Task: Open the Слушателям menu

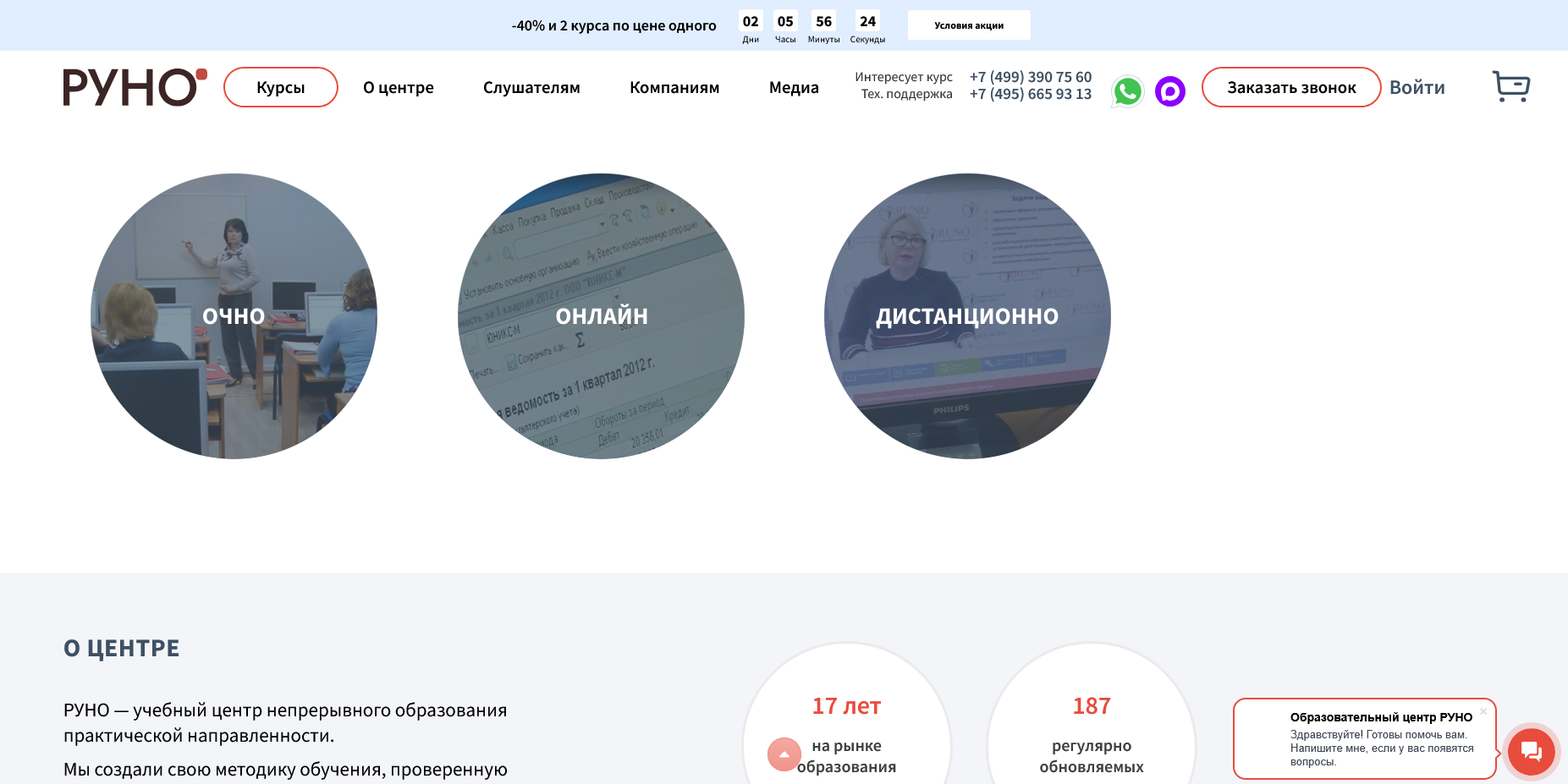Action: 531,87
